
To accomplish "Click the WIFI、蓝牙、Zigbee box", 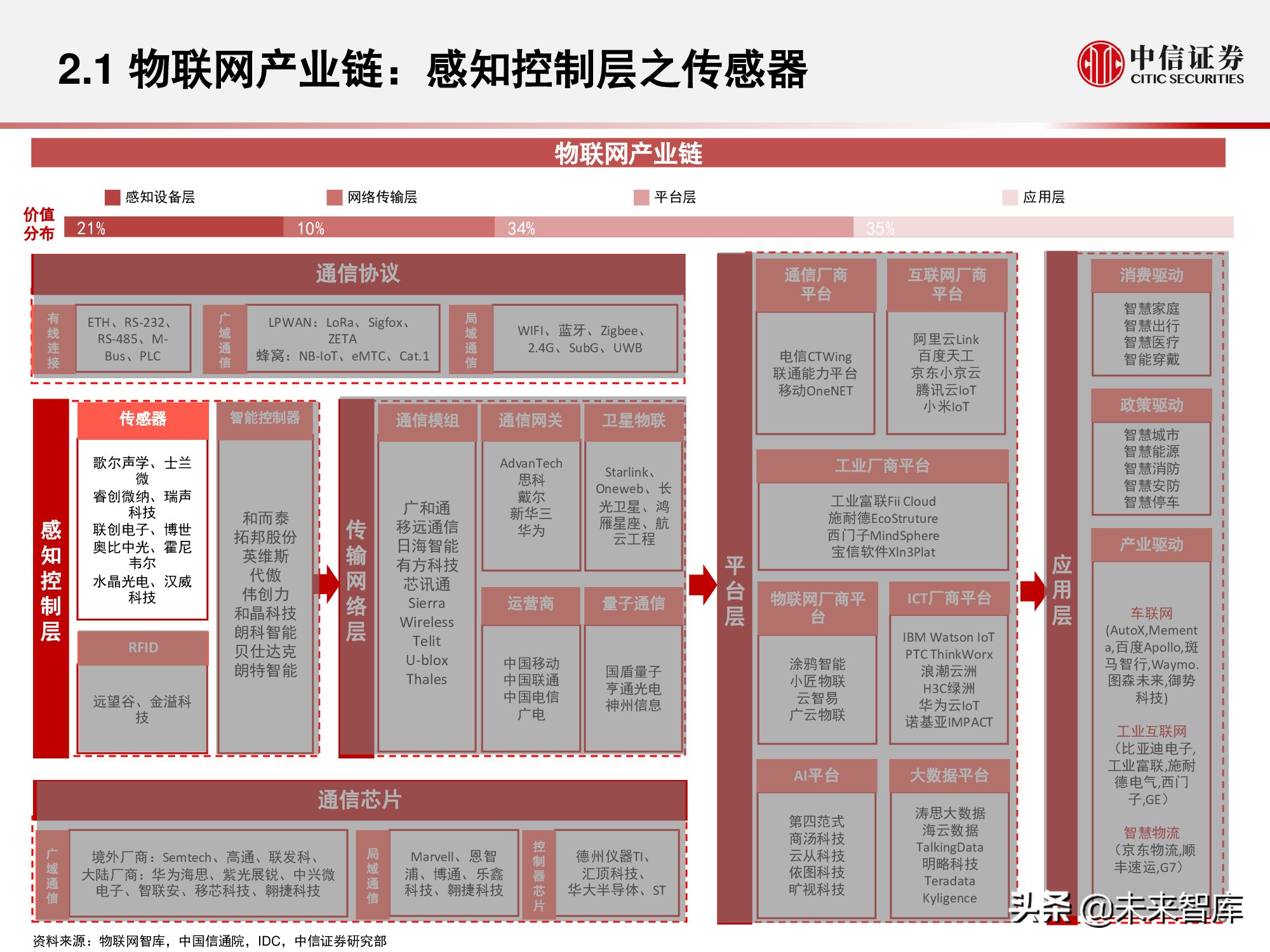I will click(x=585, y=339).
